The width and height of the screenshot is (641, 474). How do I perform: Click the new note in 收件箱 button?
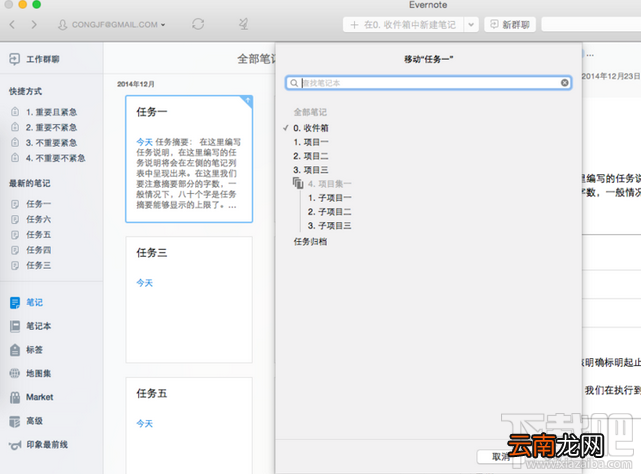click(x=403, y=25)
